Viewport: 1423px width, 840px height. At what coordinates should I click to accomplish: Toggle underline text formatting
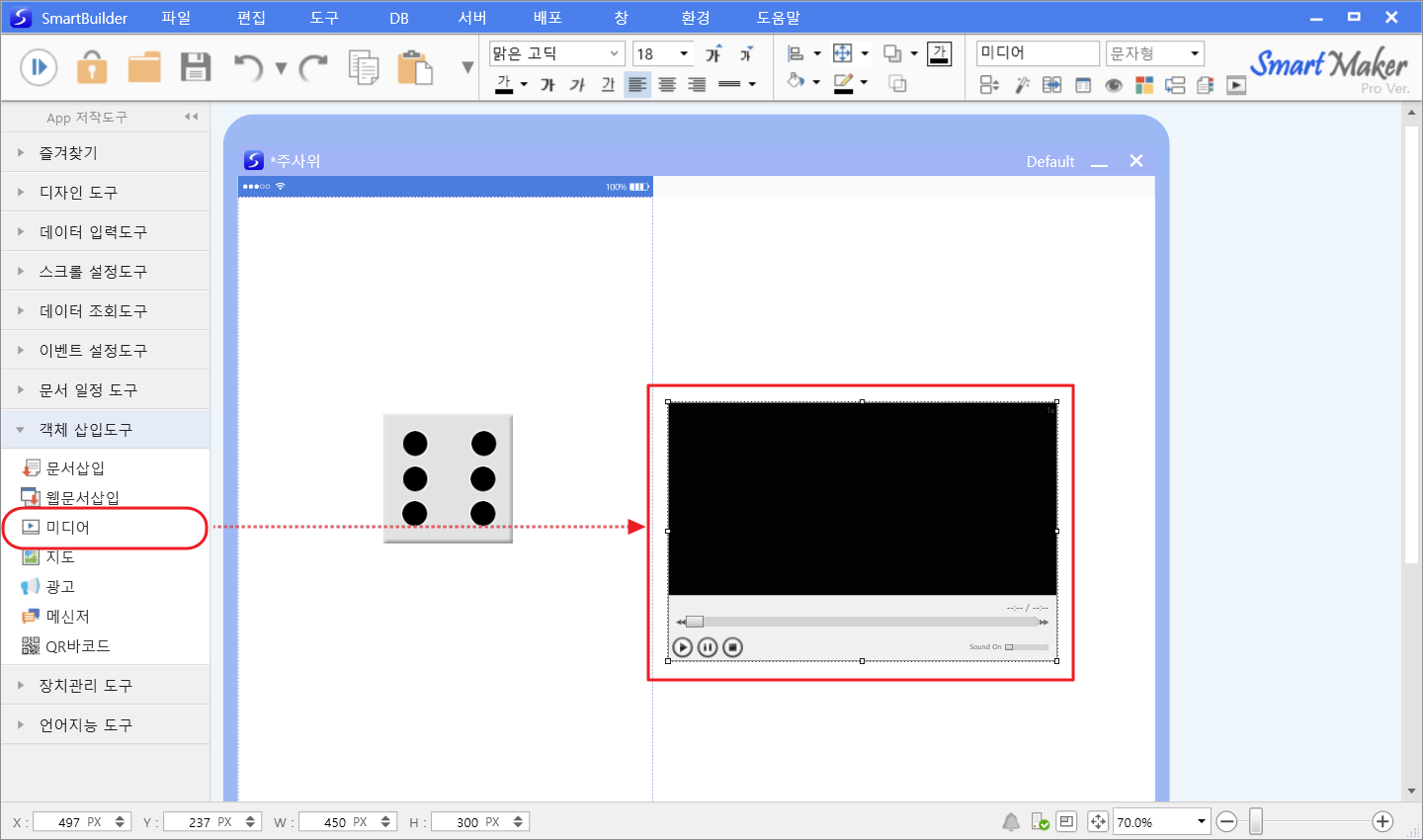608,85
